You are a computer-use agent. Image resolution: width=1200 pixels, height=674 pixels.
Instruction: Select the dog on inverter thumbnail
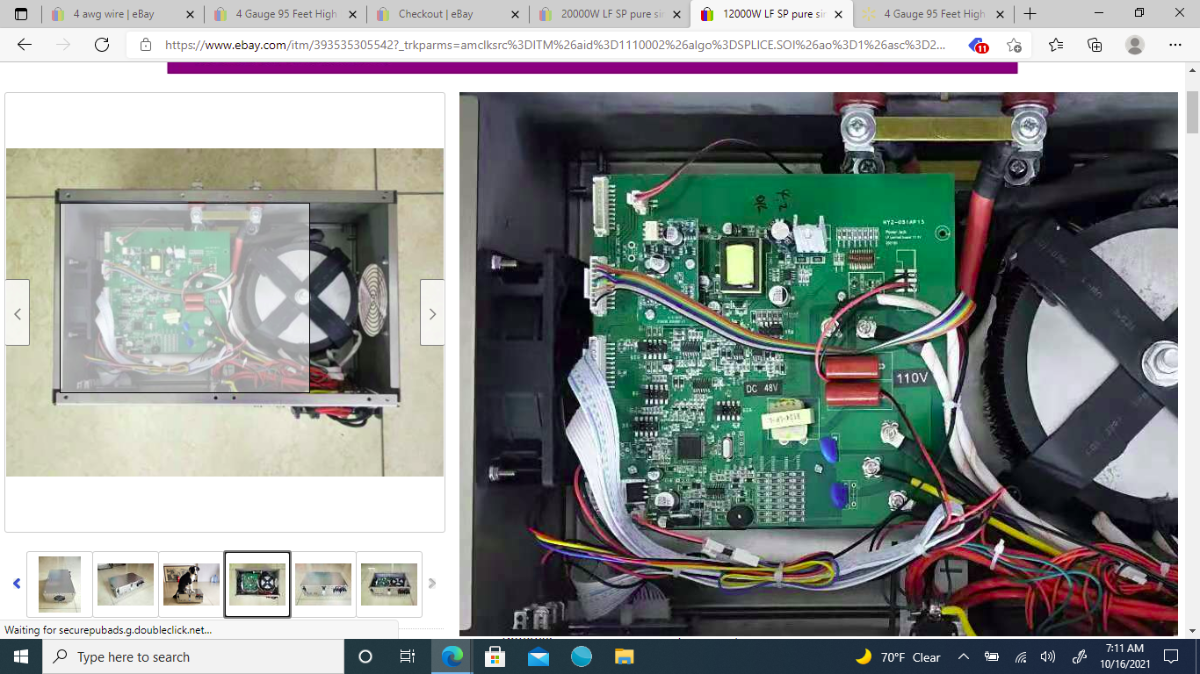pyautogui.click(x=191, y=584)
